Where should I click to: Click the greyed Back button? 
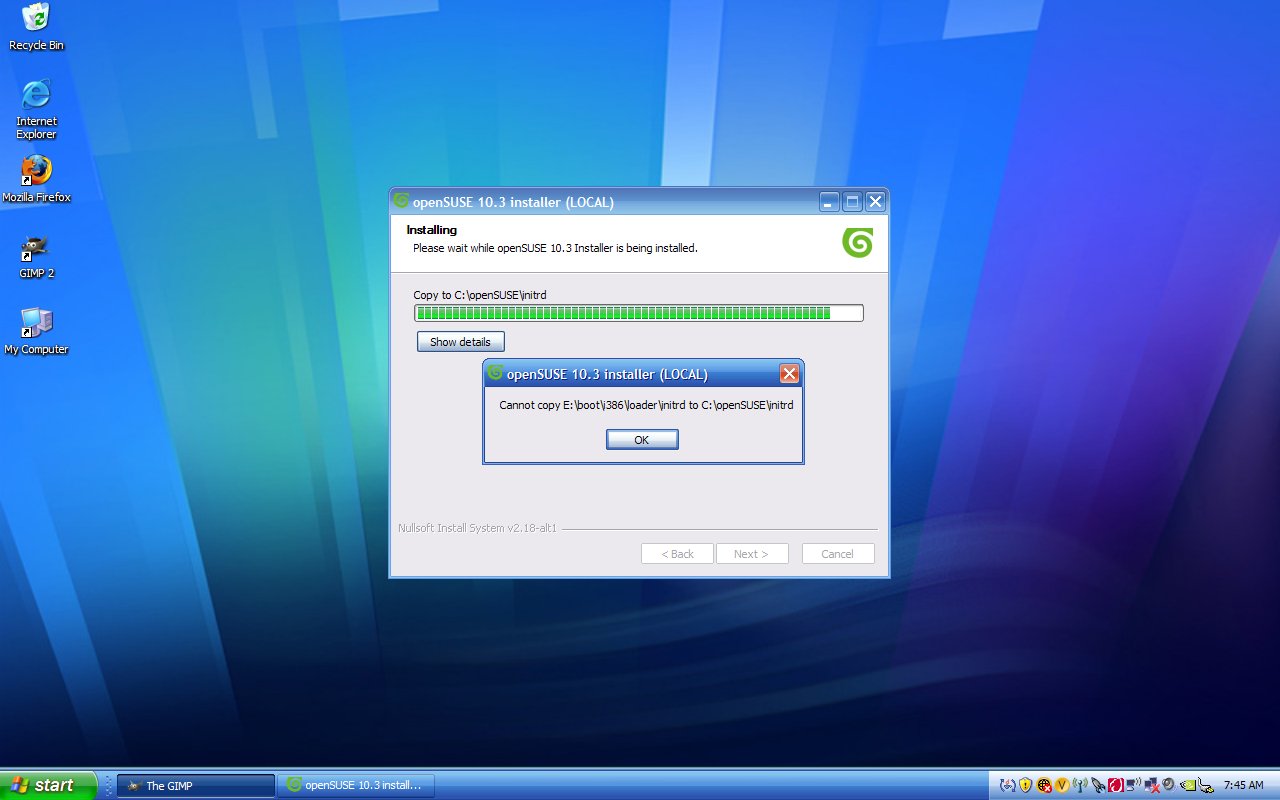(x=677, y=554)
